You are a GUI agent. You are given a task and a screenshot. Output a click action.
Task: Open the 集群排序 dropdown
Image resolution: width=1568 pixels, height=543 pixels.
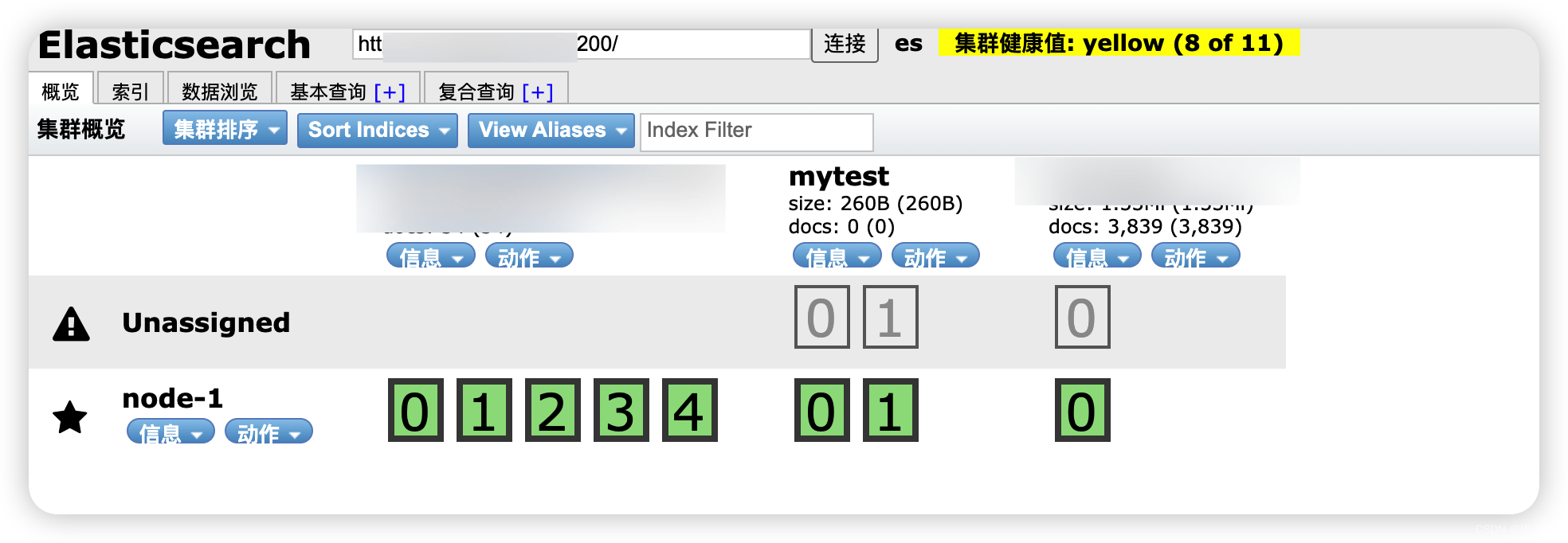pos(225,128)
